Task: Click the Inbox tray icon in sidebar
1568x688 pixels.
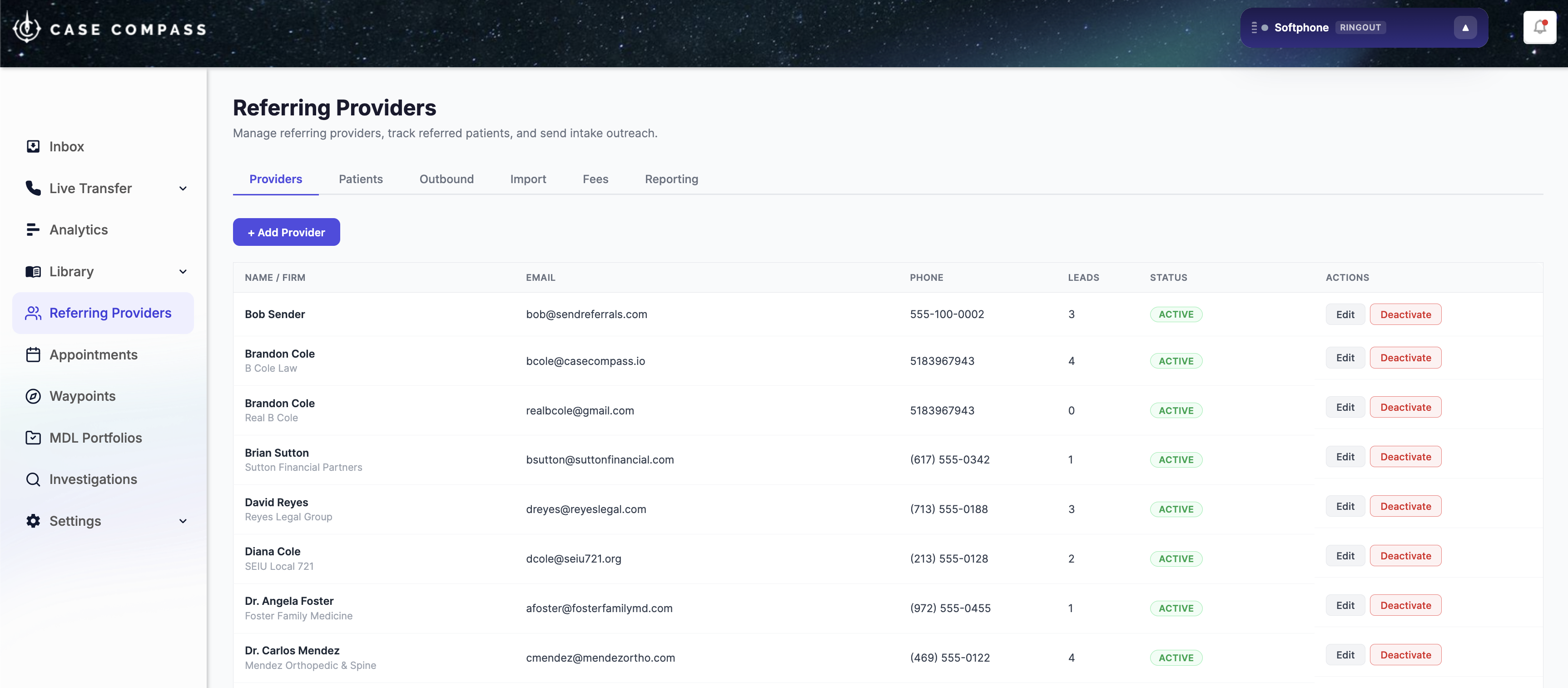Action: point(33,146)
